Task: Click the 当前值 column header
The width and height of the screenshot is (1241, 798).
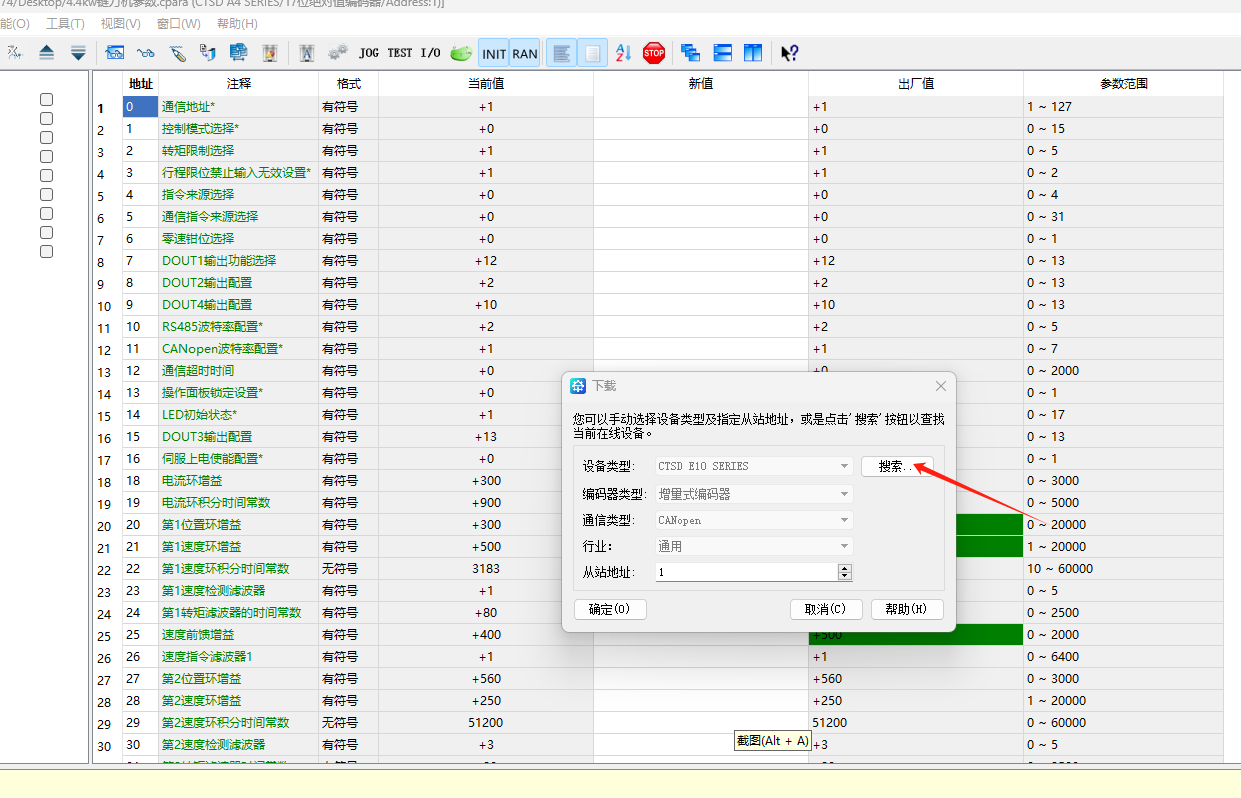Action: 486,84
